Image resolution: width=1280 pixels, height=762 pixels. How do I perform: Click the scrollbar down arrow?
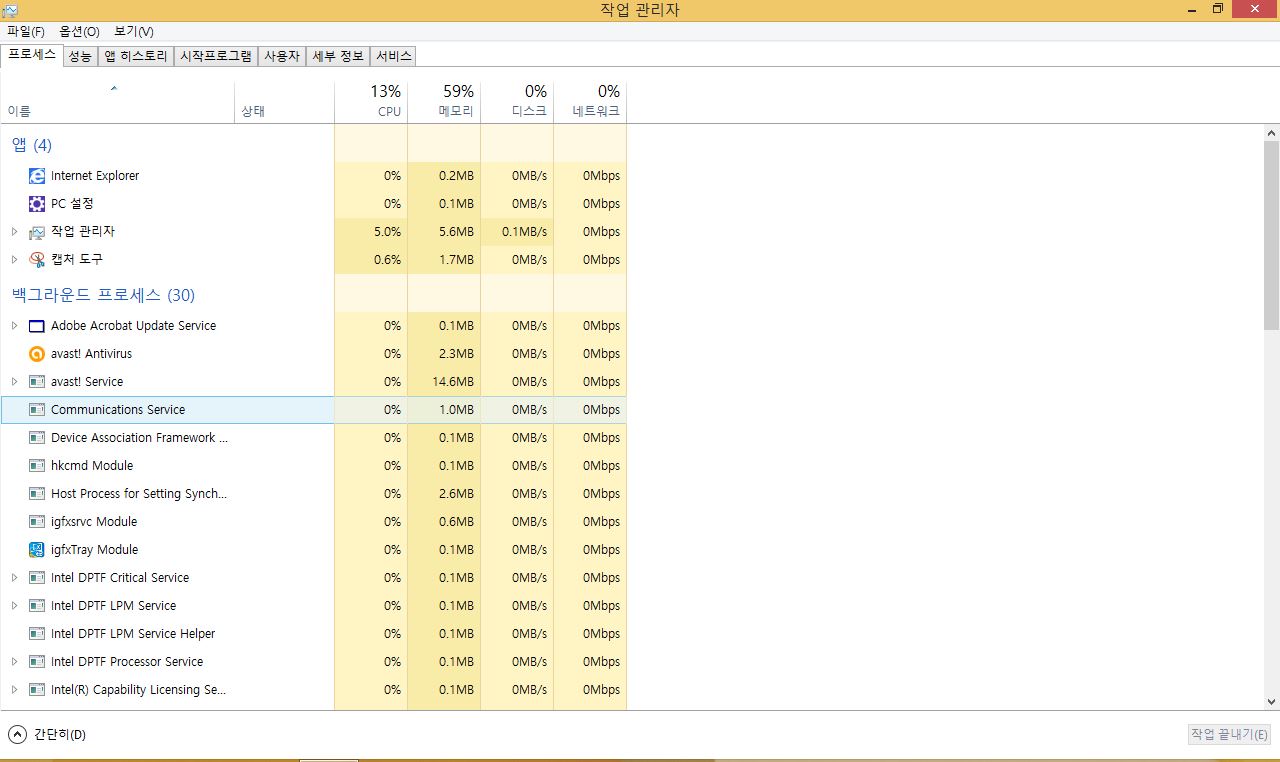[x=1271, y=702]
